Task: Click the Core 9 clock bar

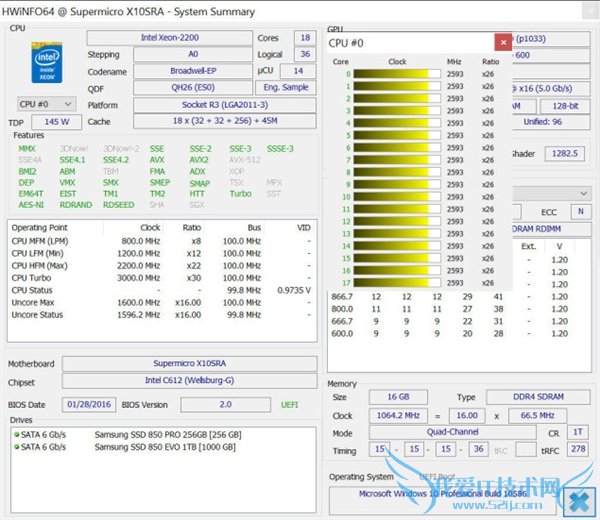Action: click(397, 184)
